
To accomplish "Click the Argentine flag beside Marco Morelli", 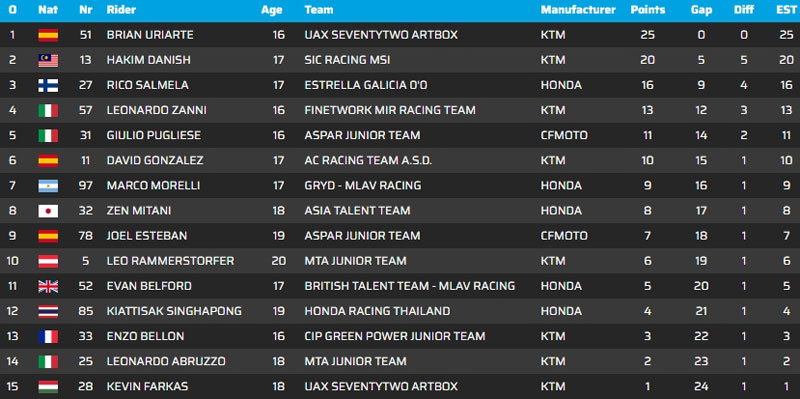I will pos(48,186).
